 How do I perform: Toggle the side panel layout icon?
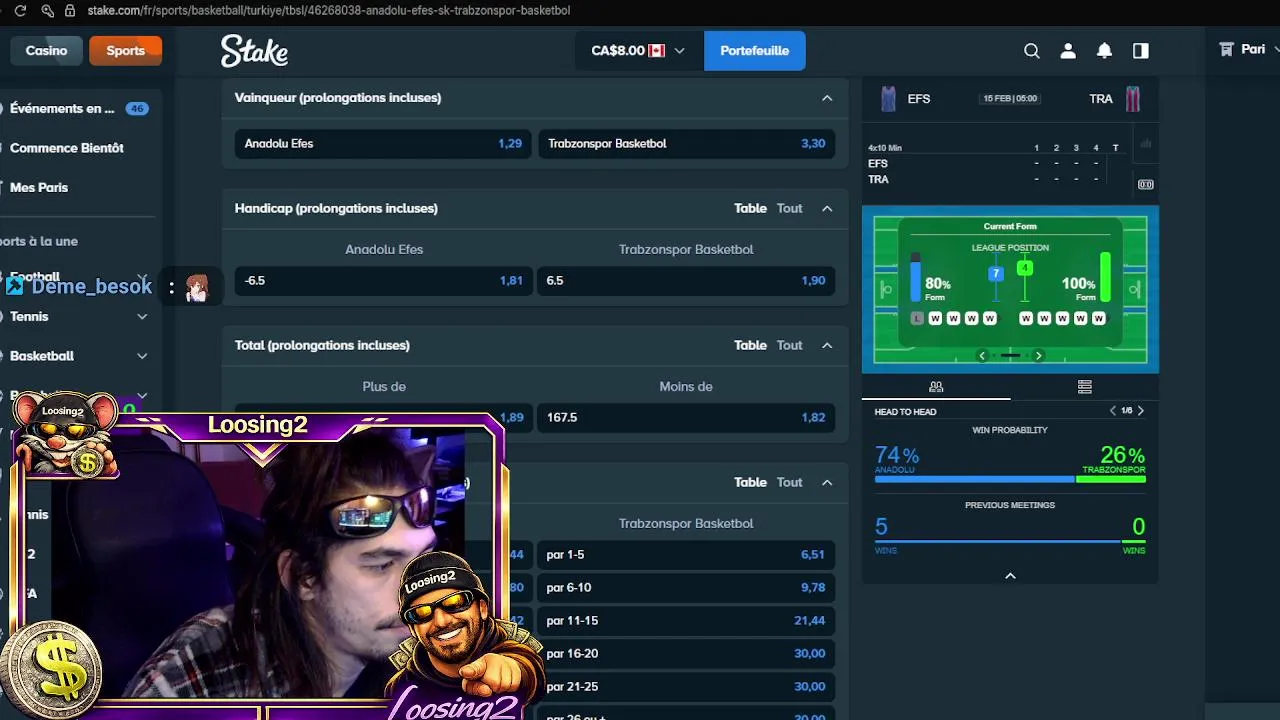click(1140, 51)
